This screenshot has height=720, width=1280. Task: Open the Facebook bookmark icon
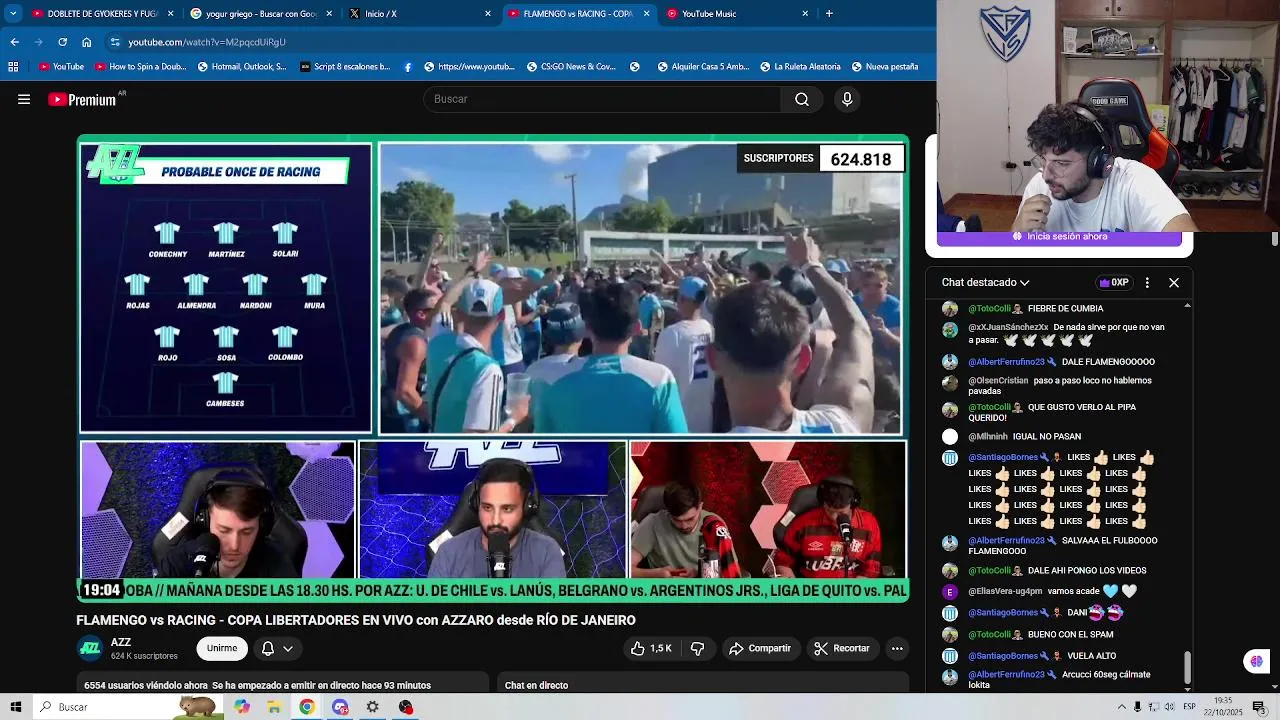(408, 67)
